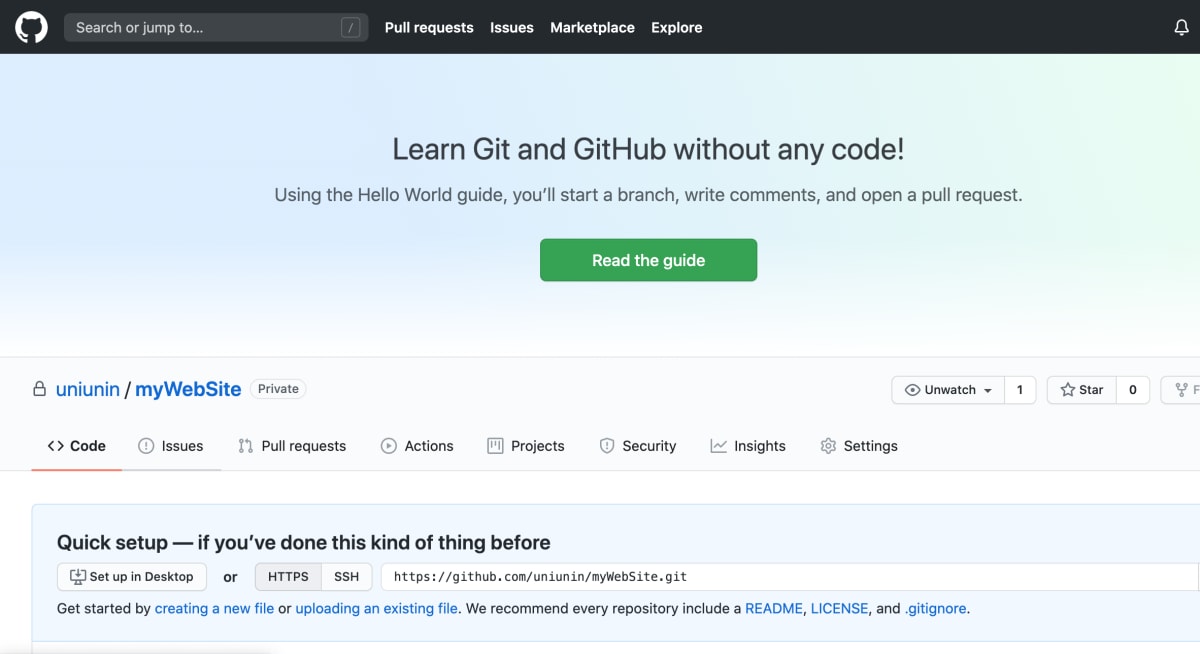Open the README recommendation link
The width and height of the screenshot is (1200, 654).
point(774,608)
